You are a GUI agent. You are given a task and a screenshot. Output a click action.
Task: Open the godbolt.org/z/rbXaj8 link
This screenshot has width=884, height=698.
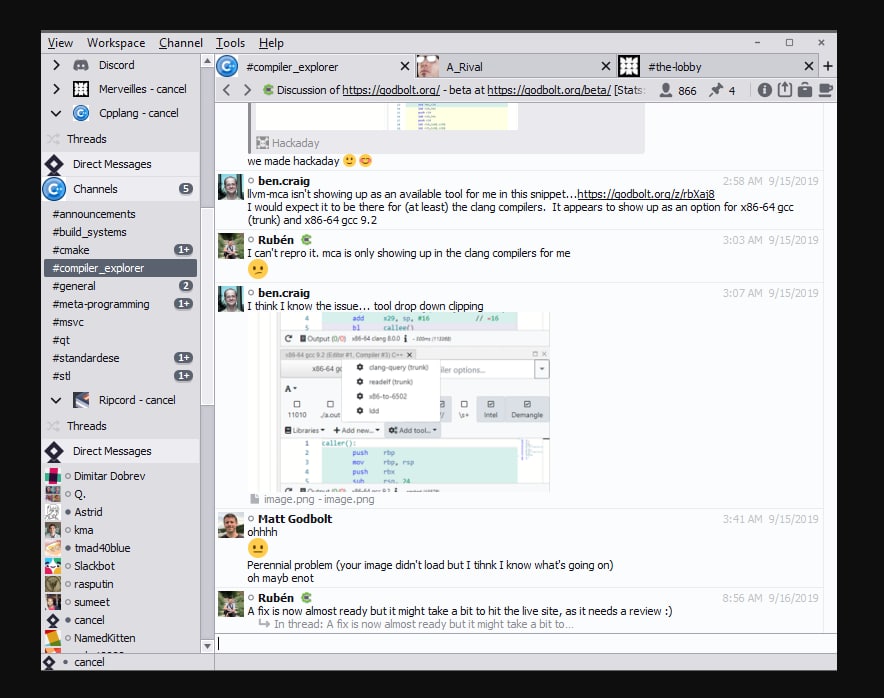646,194
